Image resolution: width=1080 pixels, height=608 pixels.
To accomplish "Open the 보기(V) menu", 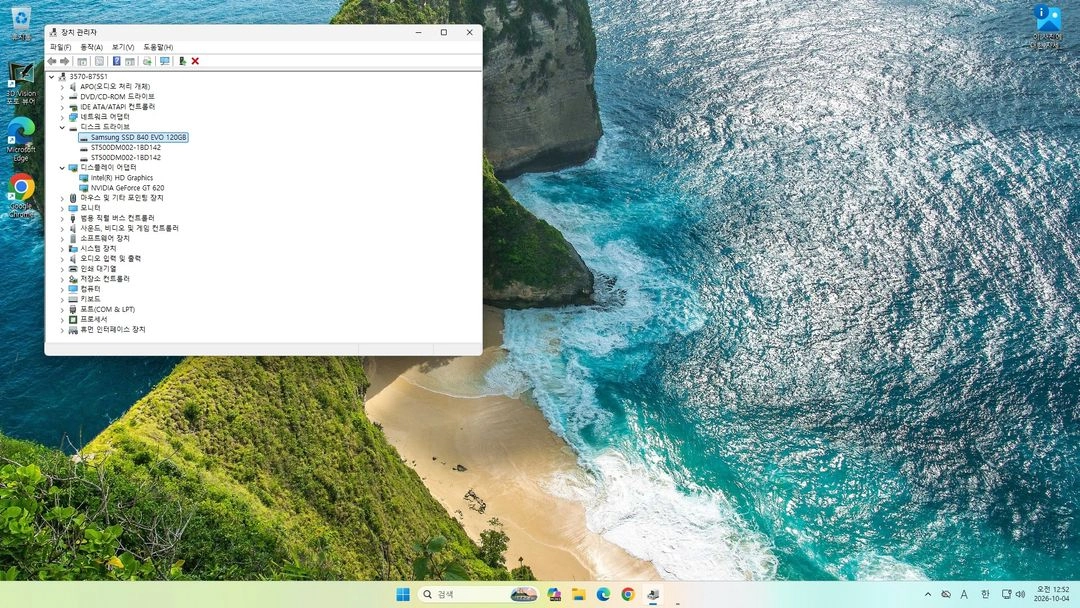I will 123,47.
